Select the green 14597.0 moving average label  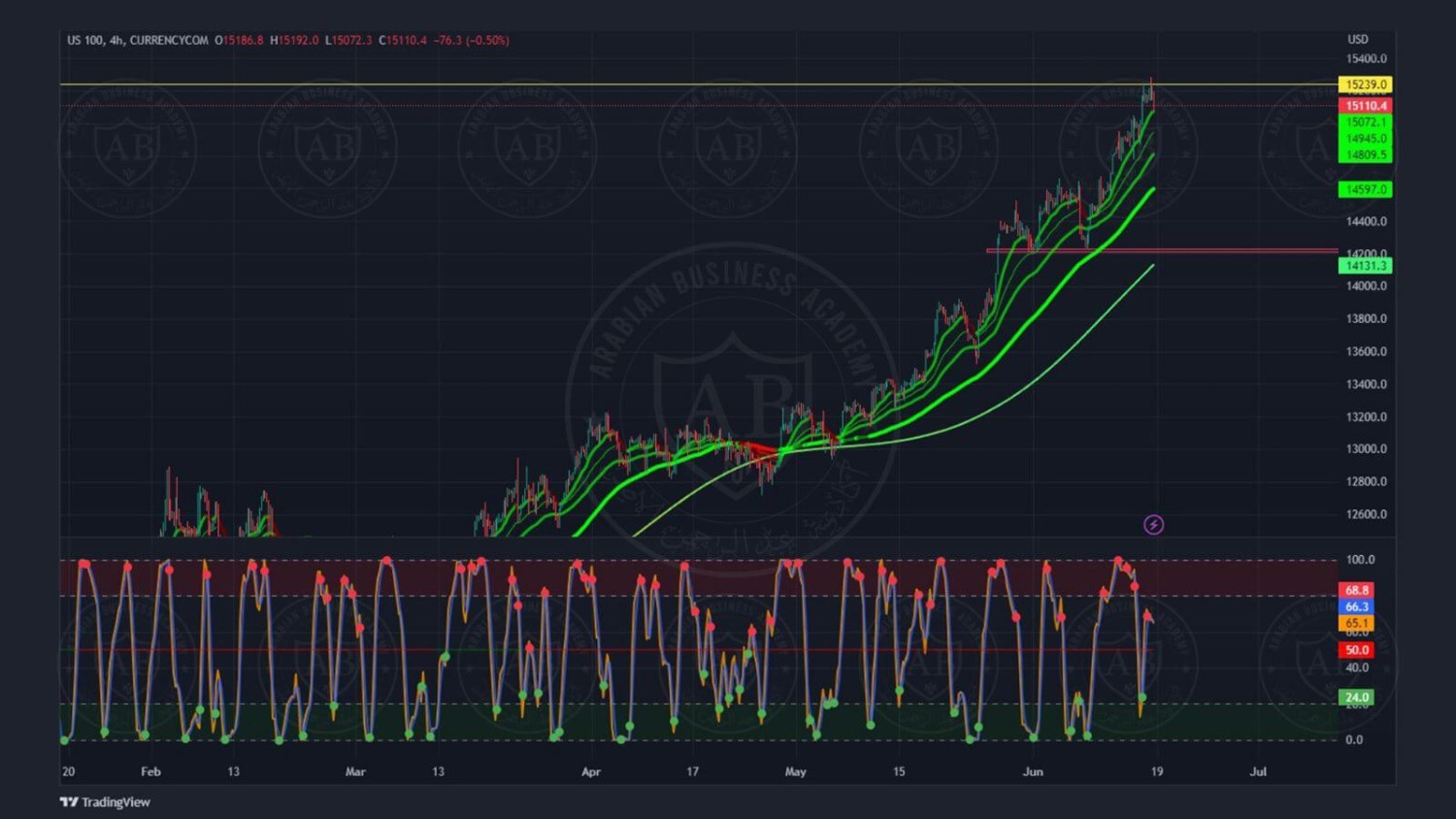(x=1365, y=189)
